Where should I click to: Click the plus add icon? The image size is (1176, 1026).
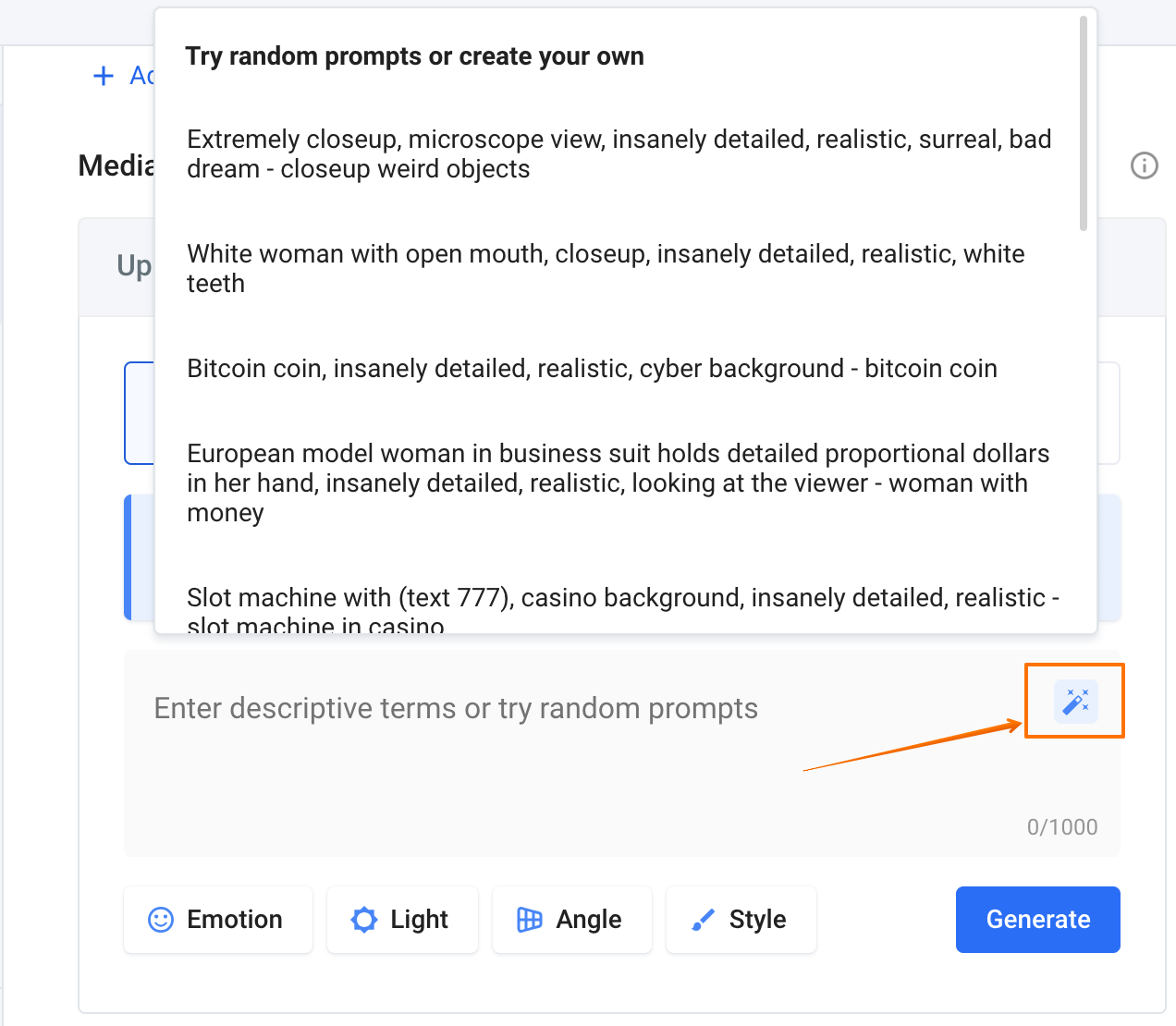pyautogui.click(x=104, y=76)
